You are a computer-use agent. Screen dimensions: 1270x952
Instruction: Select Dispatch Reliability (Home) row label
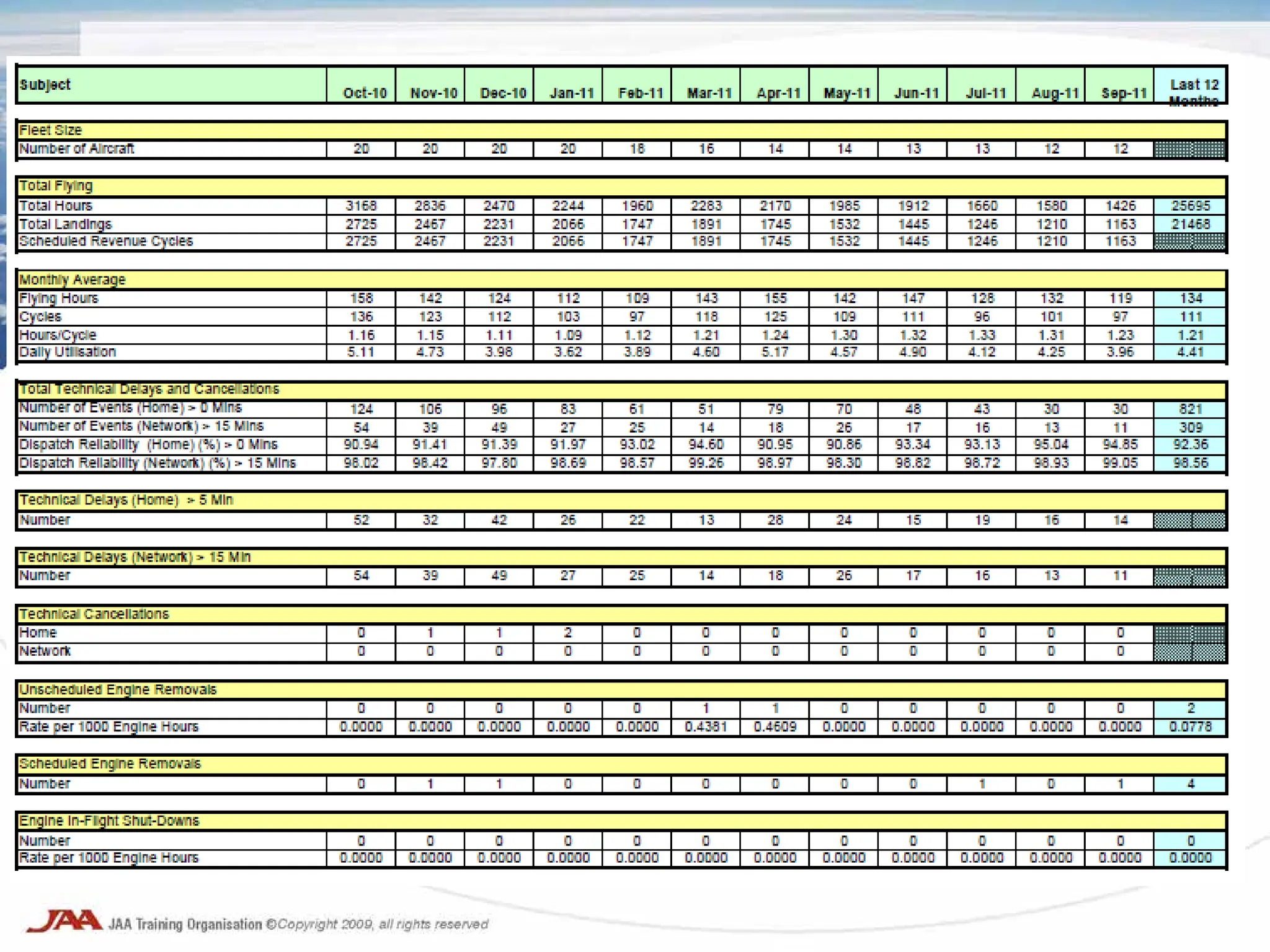tap(148, 444)
